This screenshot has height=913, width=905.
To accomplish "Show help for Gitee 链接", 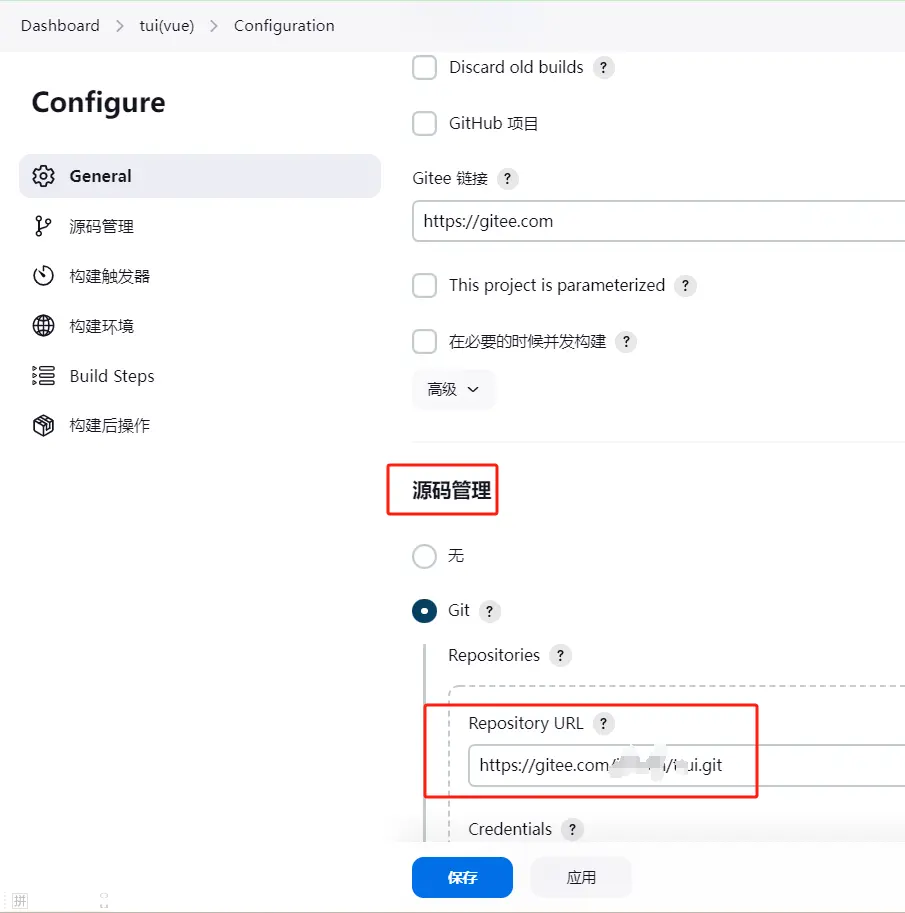I will point(507,178).
